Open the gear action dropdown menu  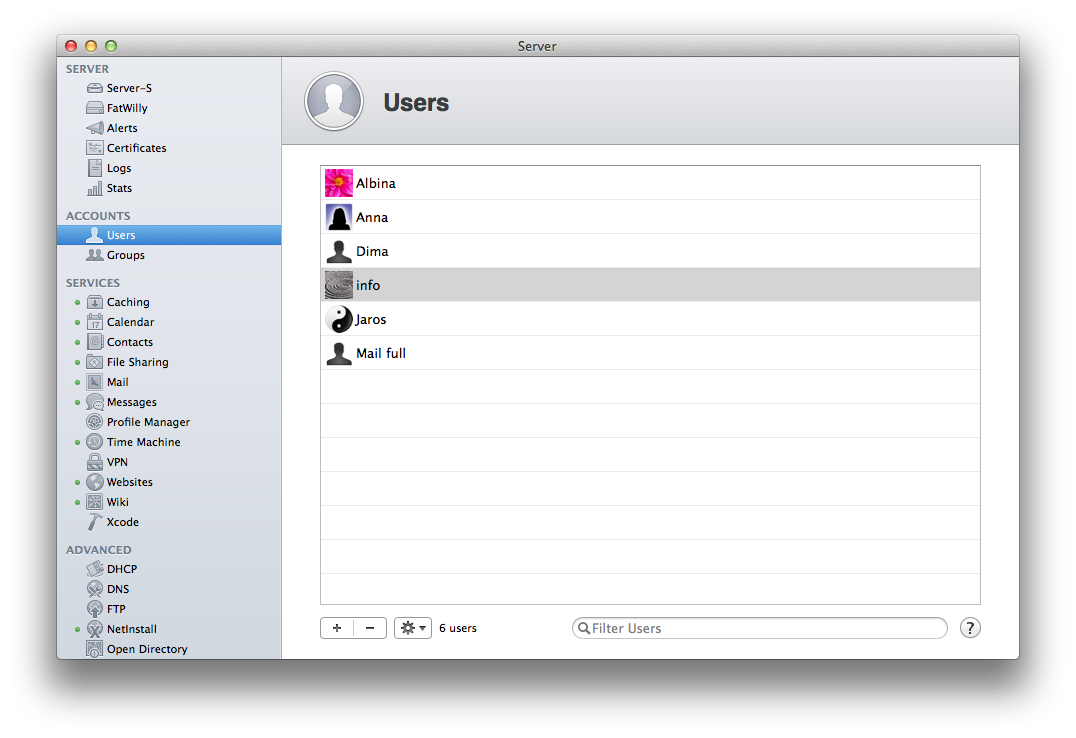(413, 628)
